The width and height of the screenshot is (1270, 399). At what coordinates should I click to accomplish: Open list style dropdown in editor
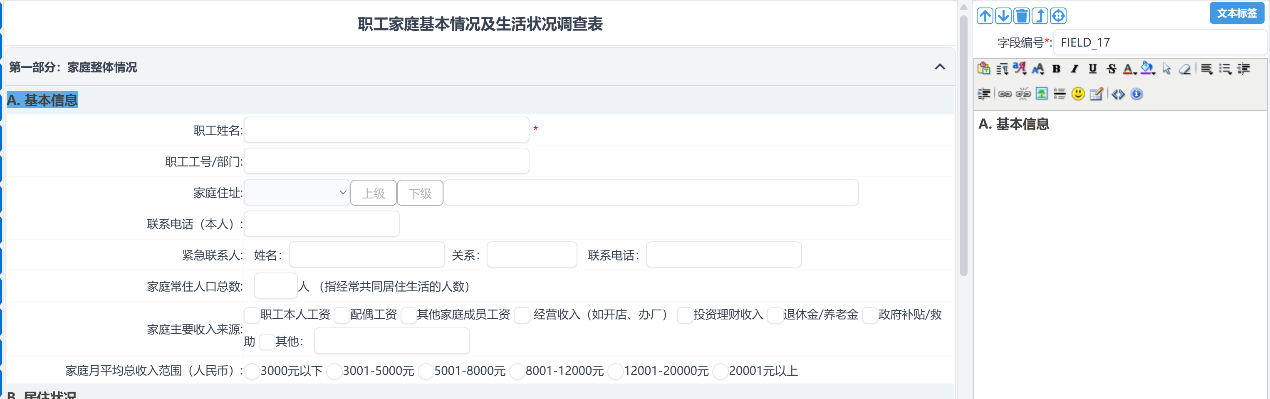pos(1225,69)
